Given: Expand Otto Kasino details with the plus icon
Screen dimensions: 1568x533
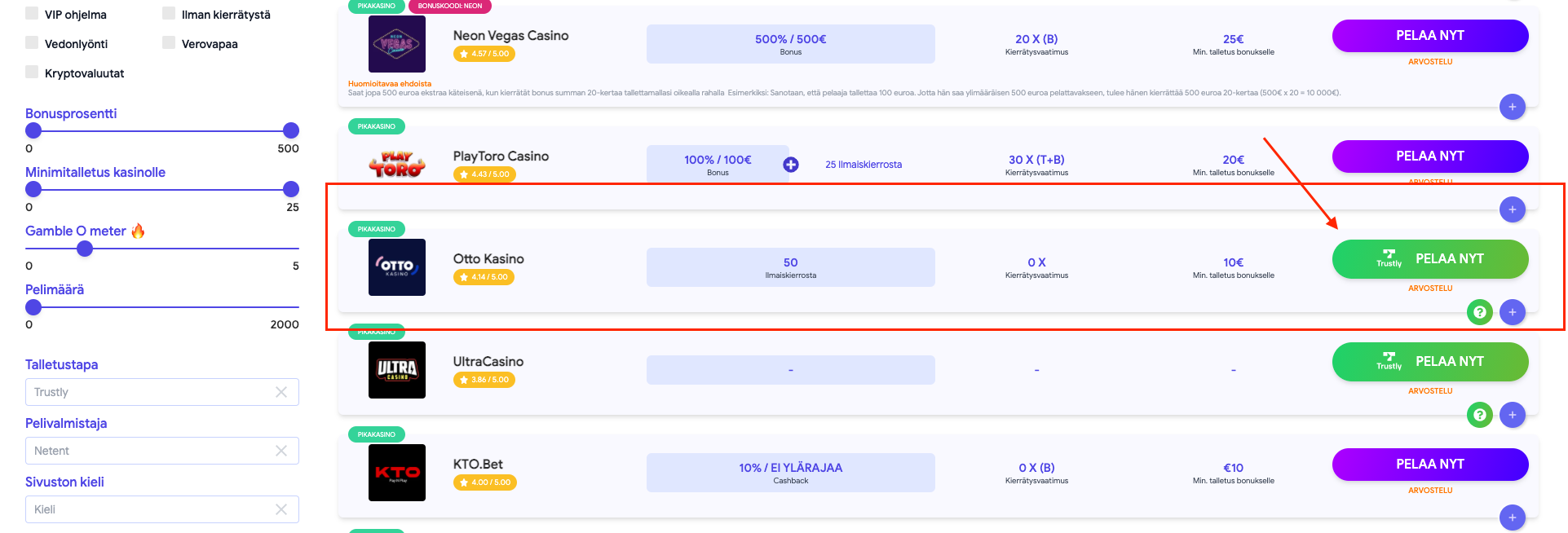Looking at the screenshot, I should (1513, 312).
